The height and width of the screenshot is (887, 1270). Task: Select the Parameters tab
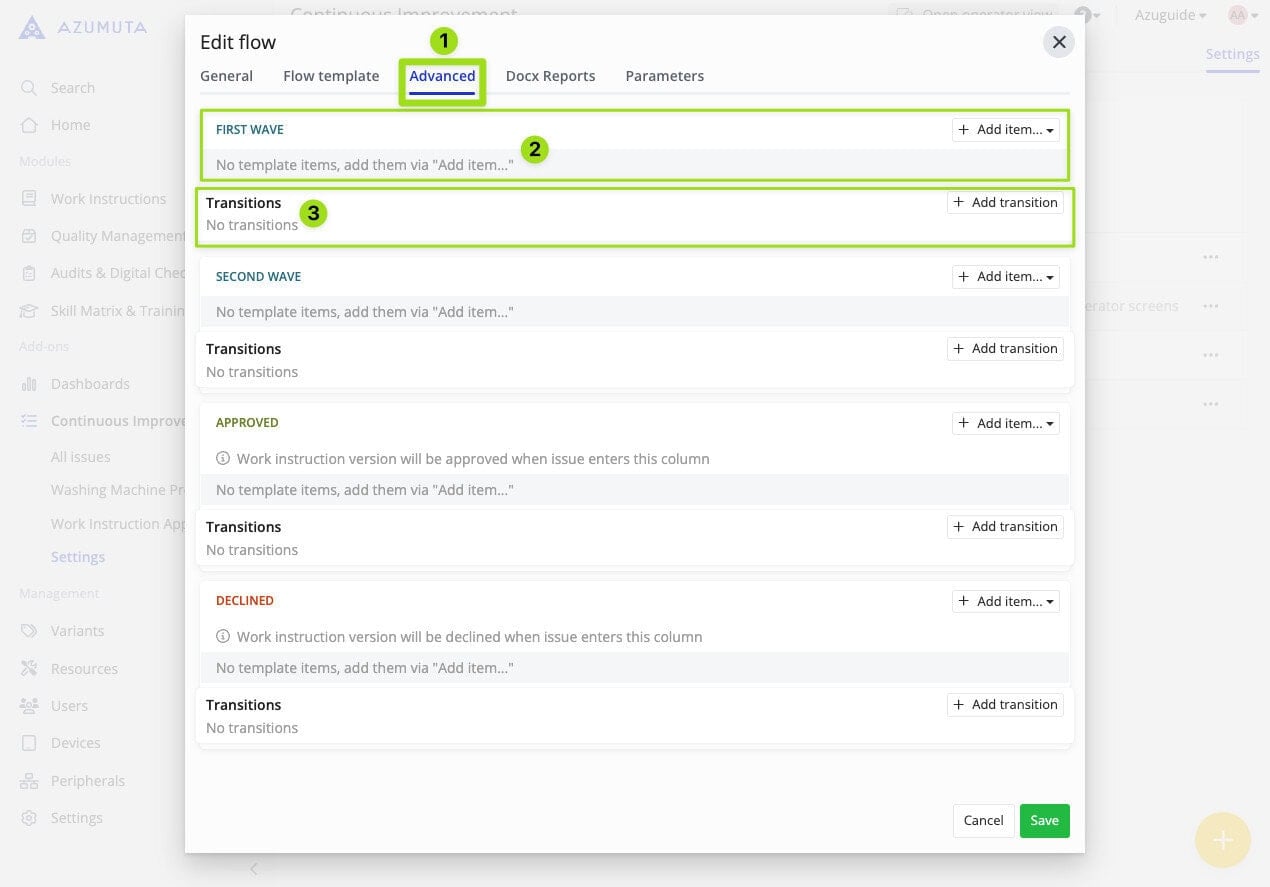coord(664,76)
